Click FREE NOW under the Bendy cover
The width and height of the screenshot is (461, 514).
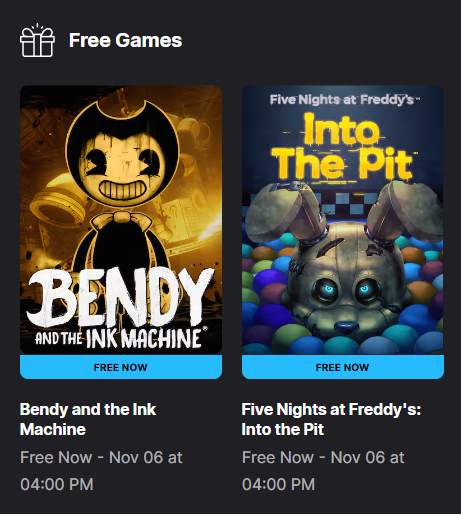coord(121,367)
